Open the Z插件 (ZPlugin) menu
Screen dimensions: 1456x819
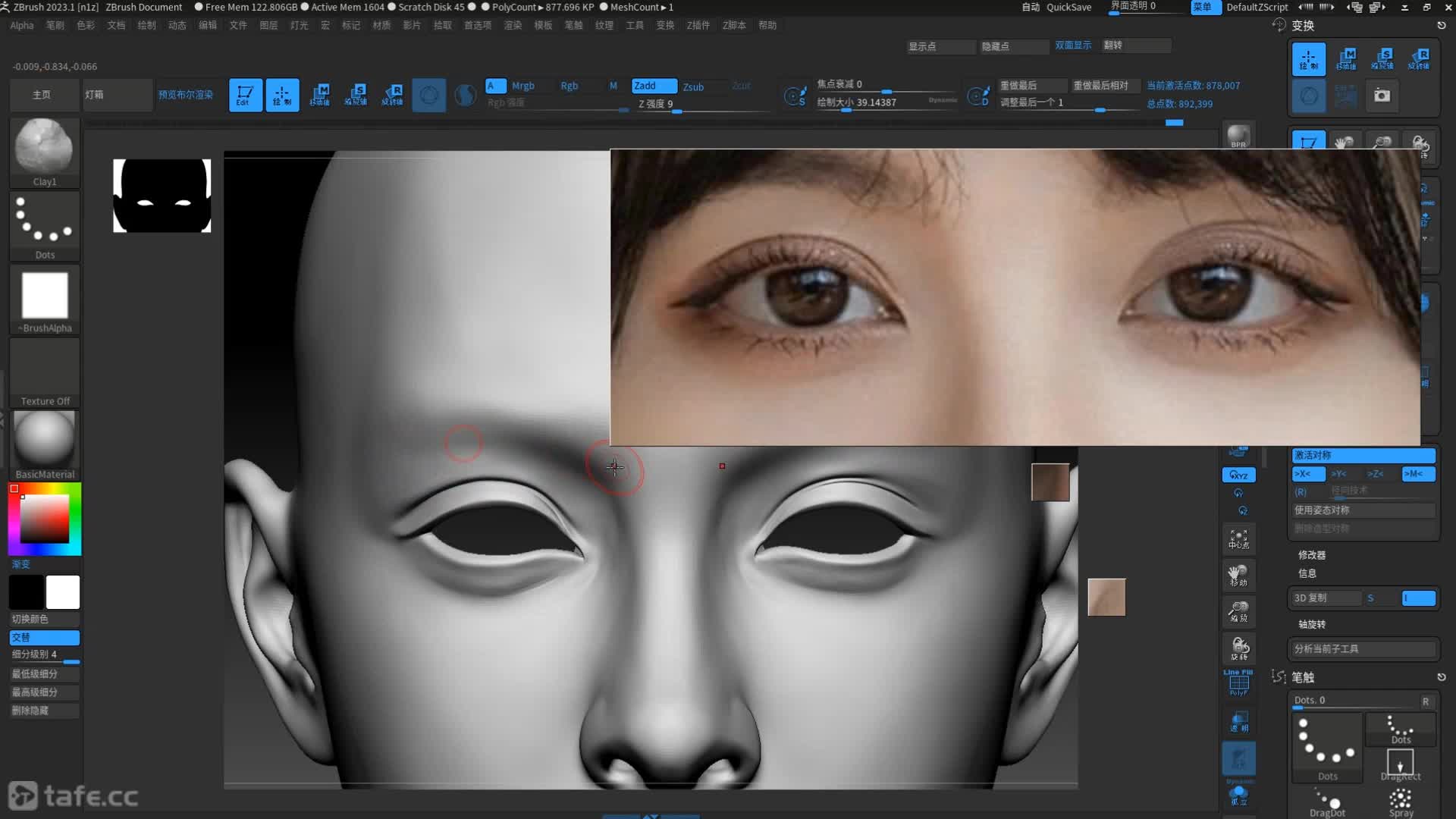tap(698, 25)
